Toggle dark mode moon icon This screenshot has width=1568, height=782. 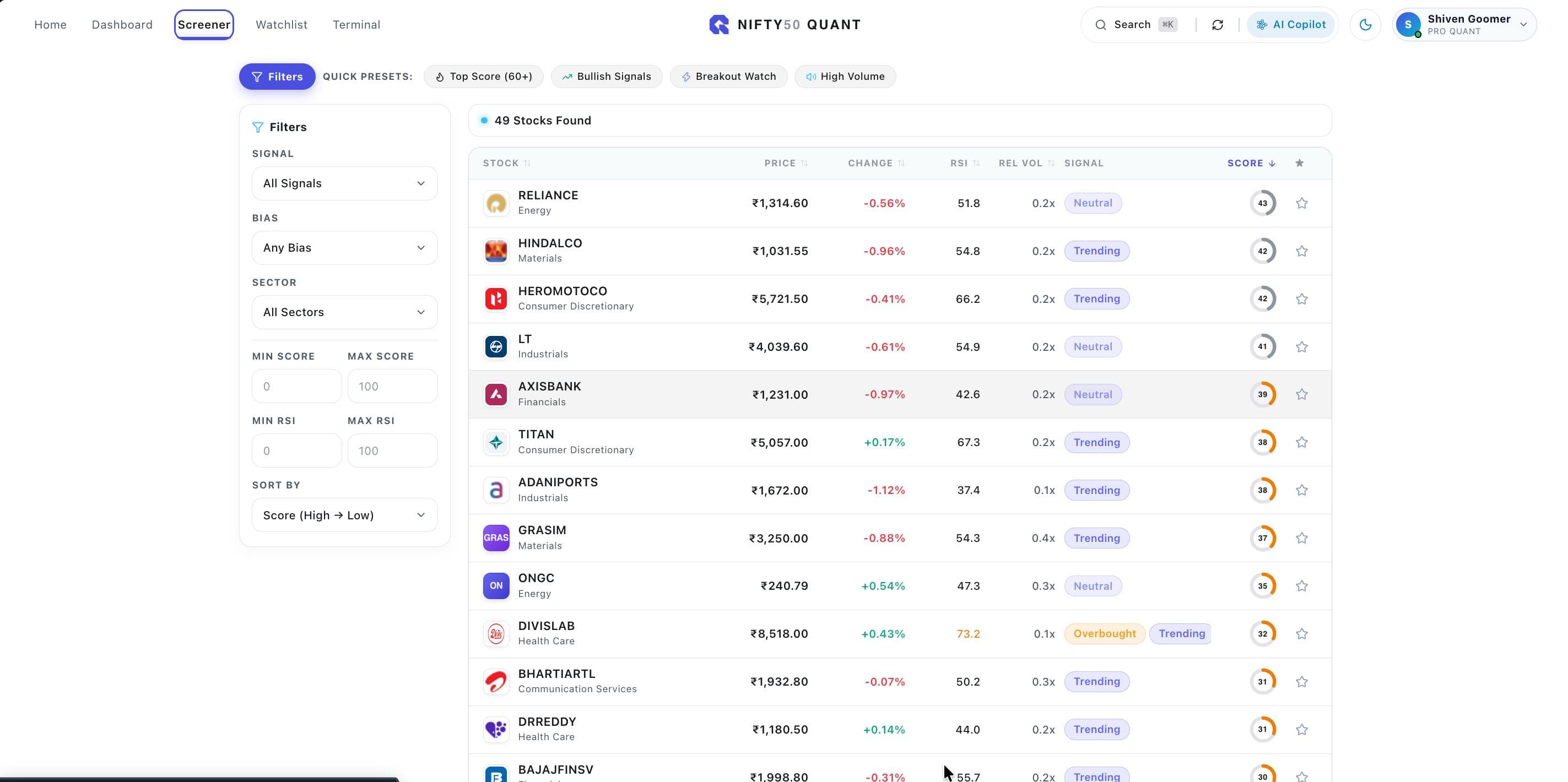click(1365, 25)
